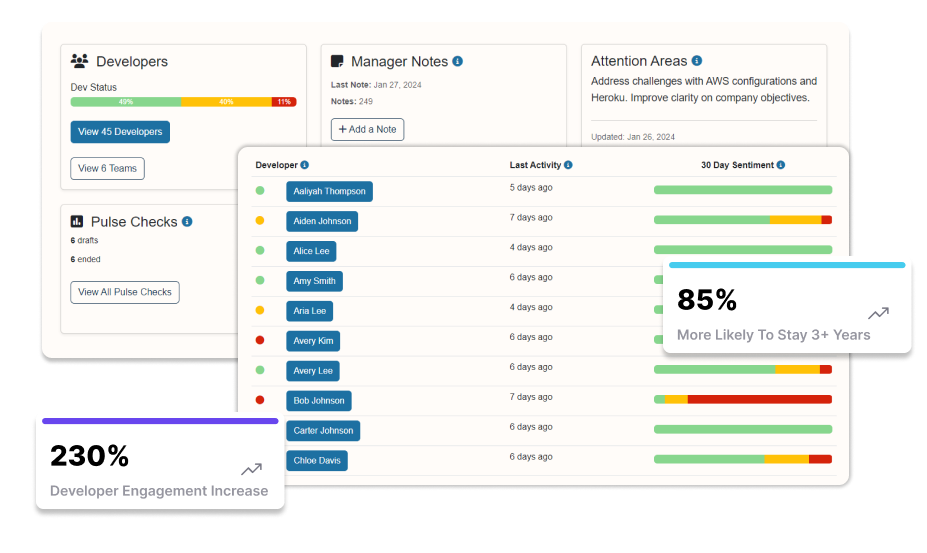Screen dimensions: 927x553
Task: Click Avery Lee's sentiment bar
Action: (x=743, y=370)
